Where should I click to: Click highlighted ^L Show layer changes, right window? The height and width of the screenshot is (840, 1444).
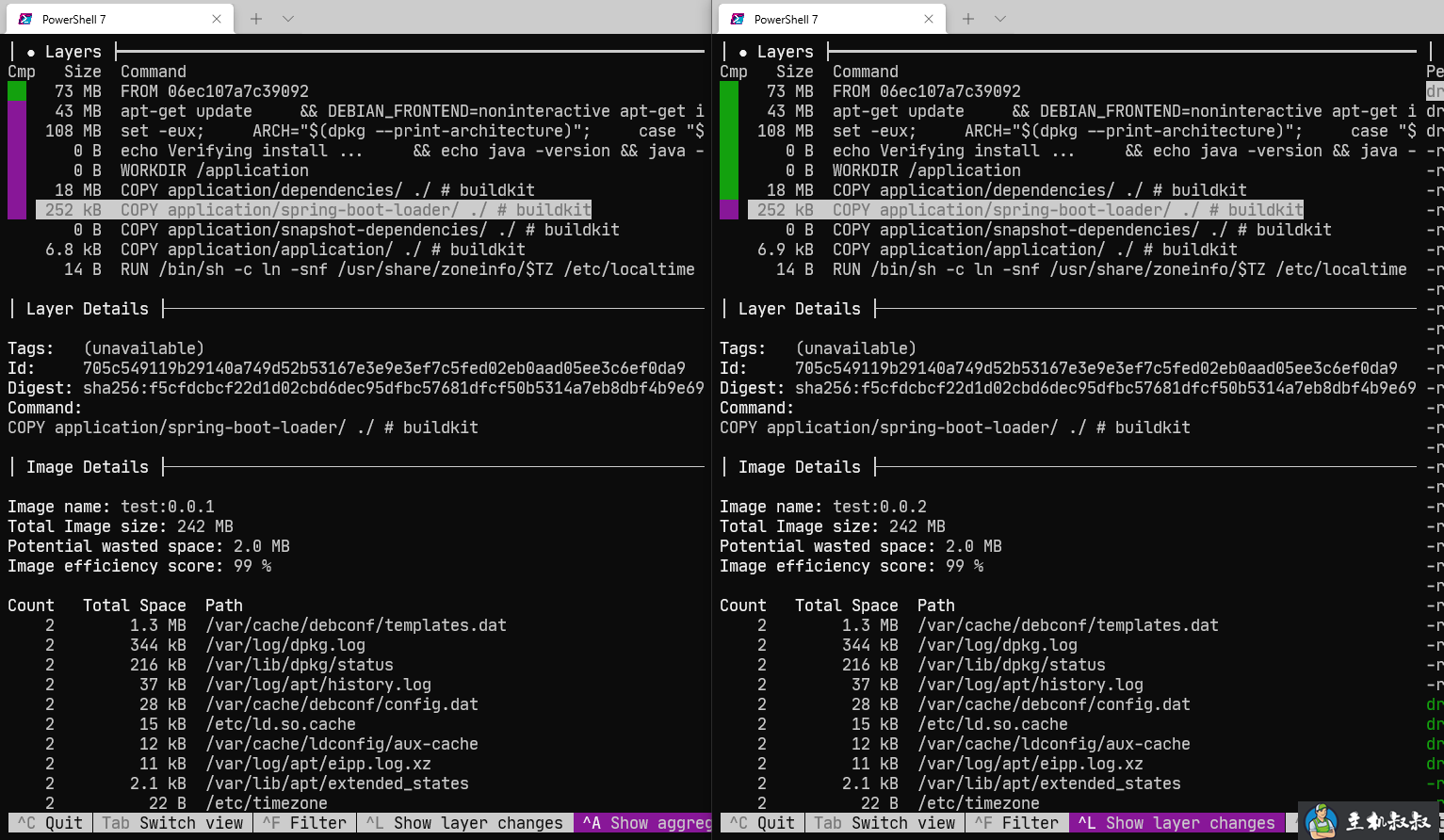pos(1176,823)
